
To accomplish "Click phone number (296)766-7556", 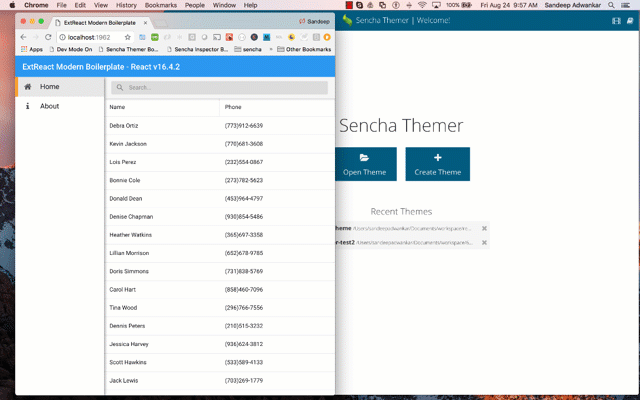I will tap(244, 308).
